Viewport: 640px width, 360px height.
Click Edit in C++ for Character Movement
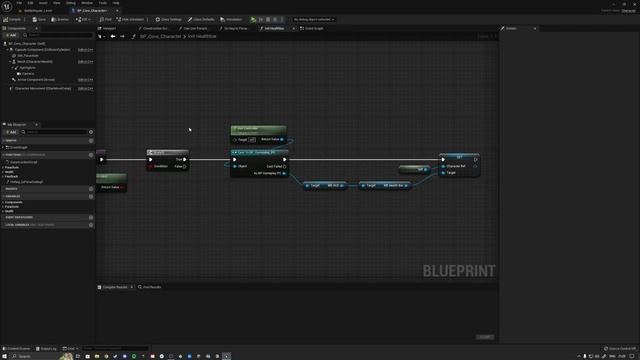85,89
